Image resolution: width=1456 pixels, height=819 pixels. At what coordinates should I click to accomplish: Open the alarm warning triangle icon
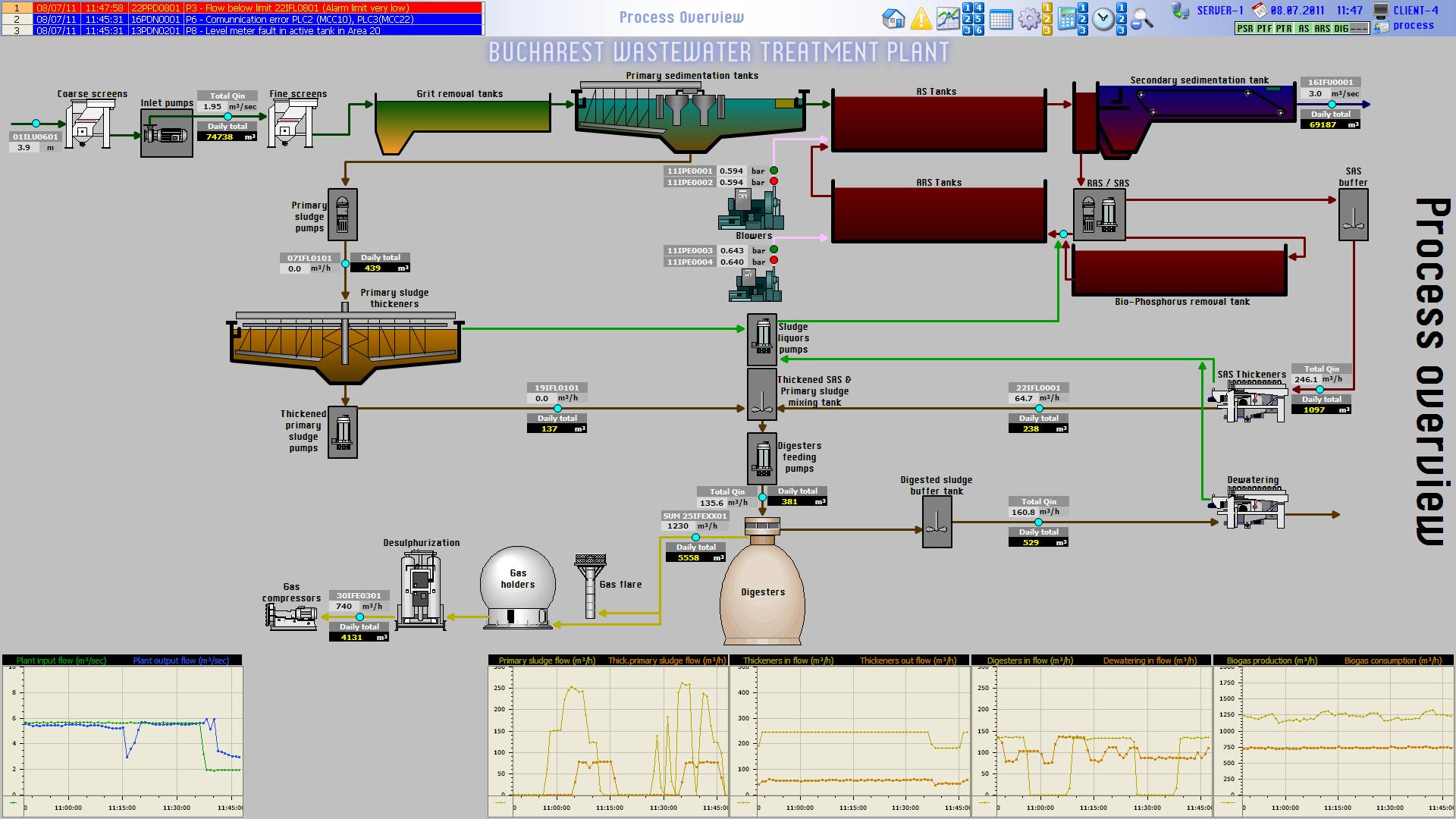coord(921,18)
